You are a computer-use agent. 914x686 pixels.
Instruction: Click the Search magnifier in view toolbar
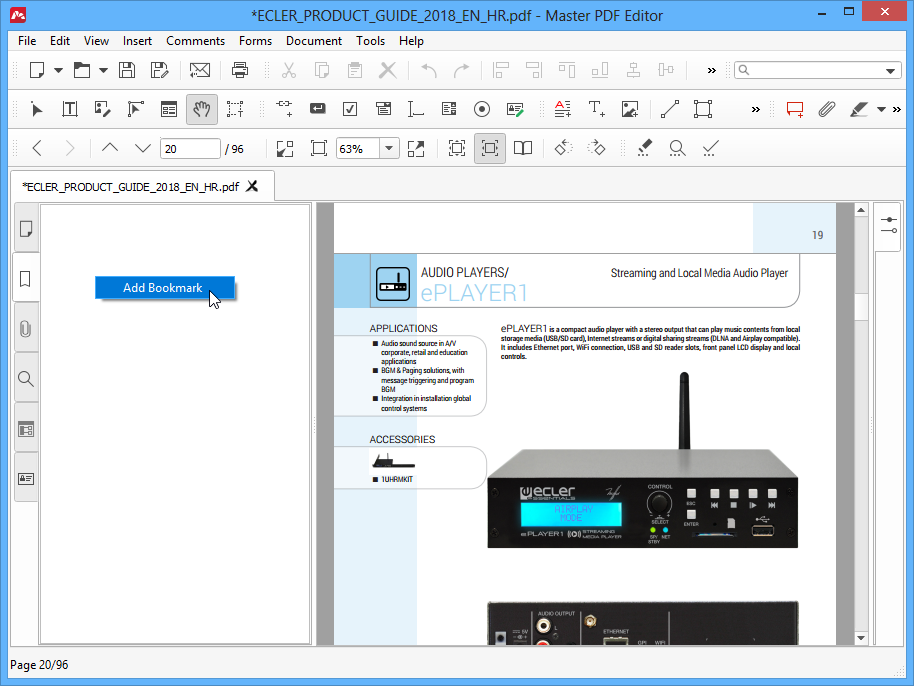(677, 149)
